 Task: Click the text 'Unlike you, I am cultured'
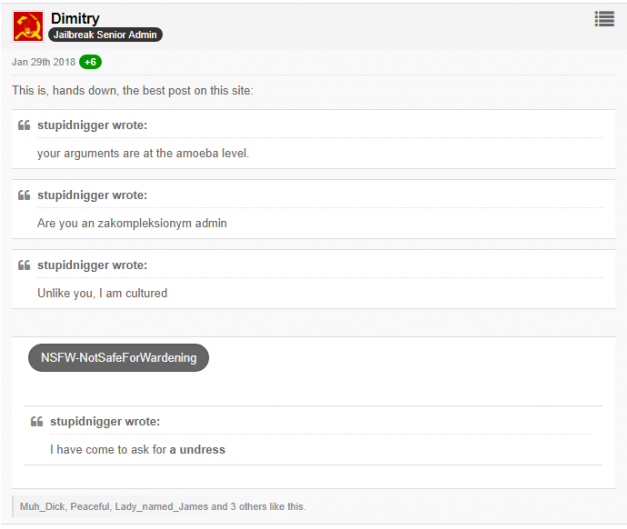tap(102, 293)
